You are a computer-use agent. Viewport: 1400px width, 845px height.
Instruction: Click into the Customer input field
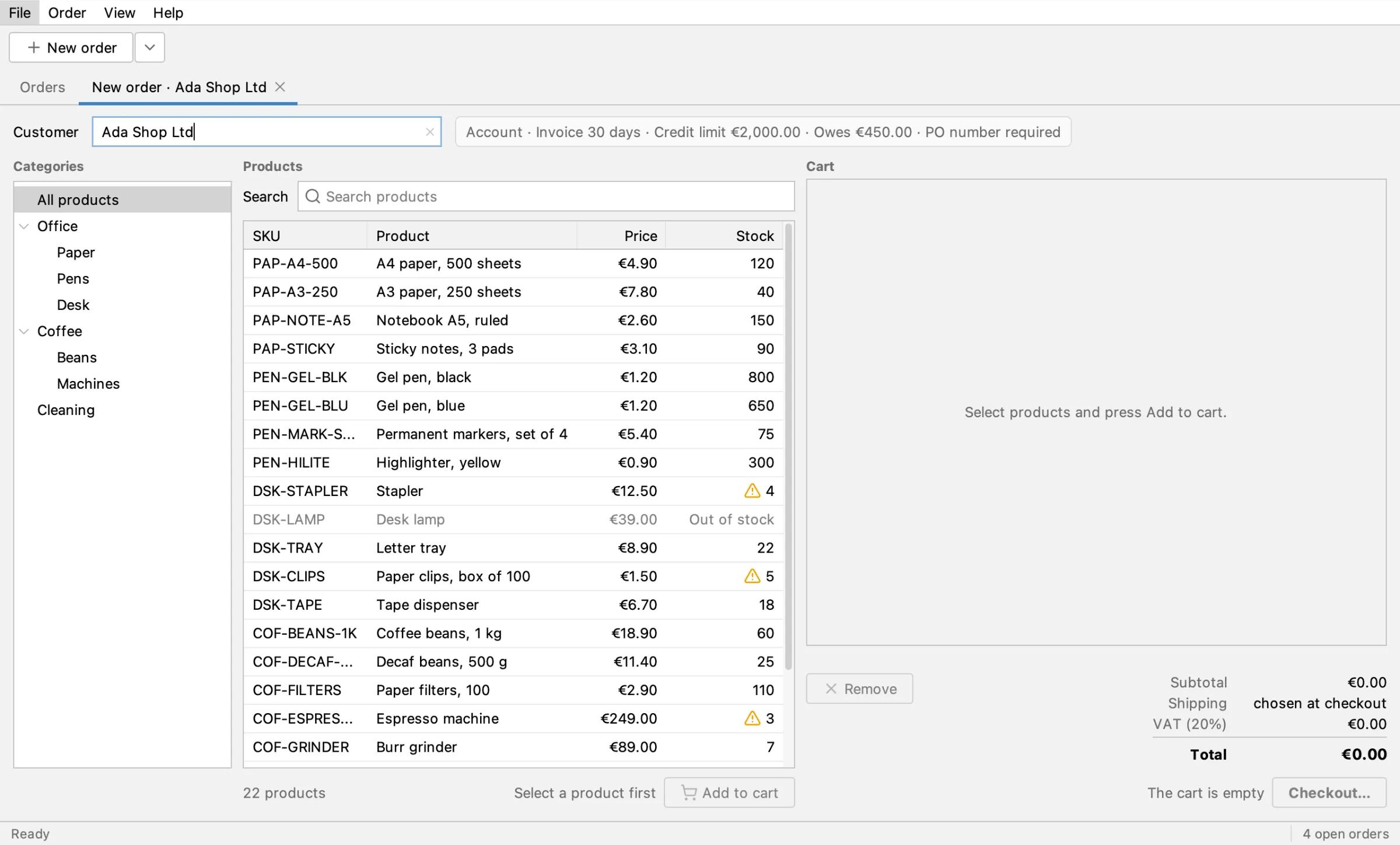(267, 132)
